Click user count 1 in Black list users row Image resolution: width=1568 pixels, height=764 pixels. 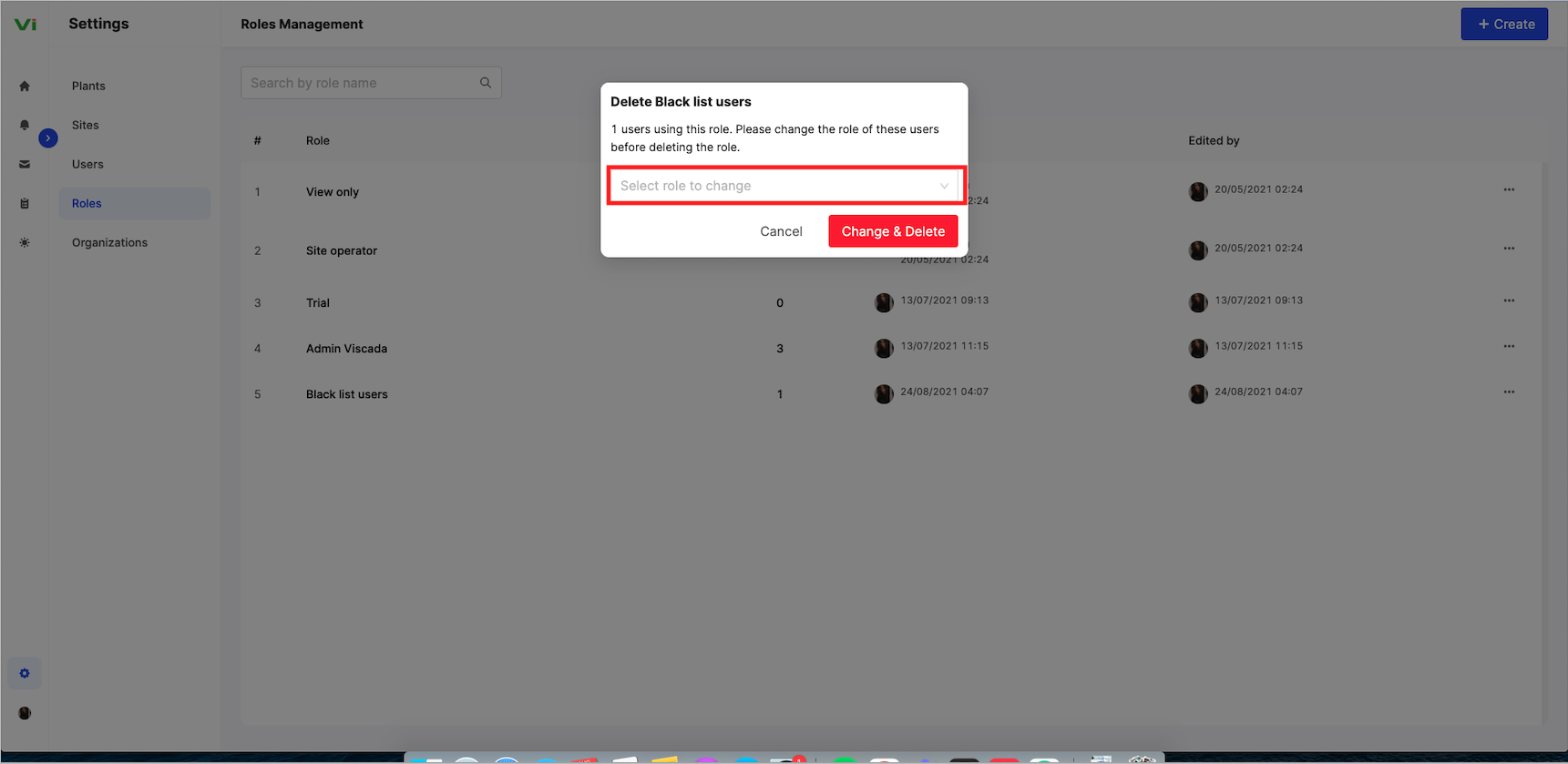tap(780, 394)
